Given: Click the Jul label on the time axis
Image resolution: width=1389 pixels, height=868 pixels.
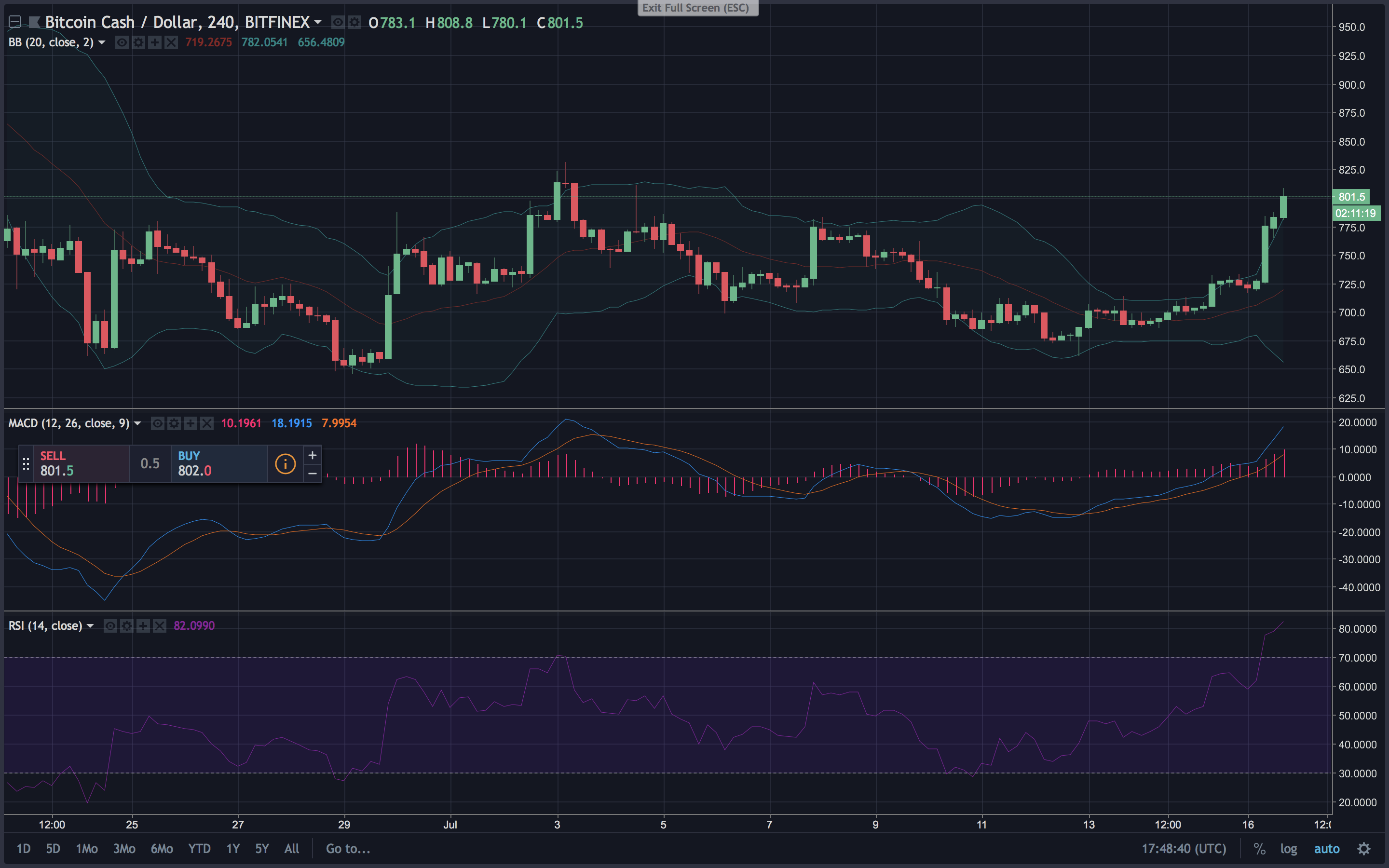Looking at the screenshot, I should (x=450, y=825).
